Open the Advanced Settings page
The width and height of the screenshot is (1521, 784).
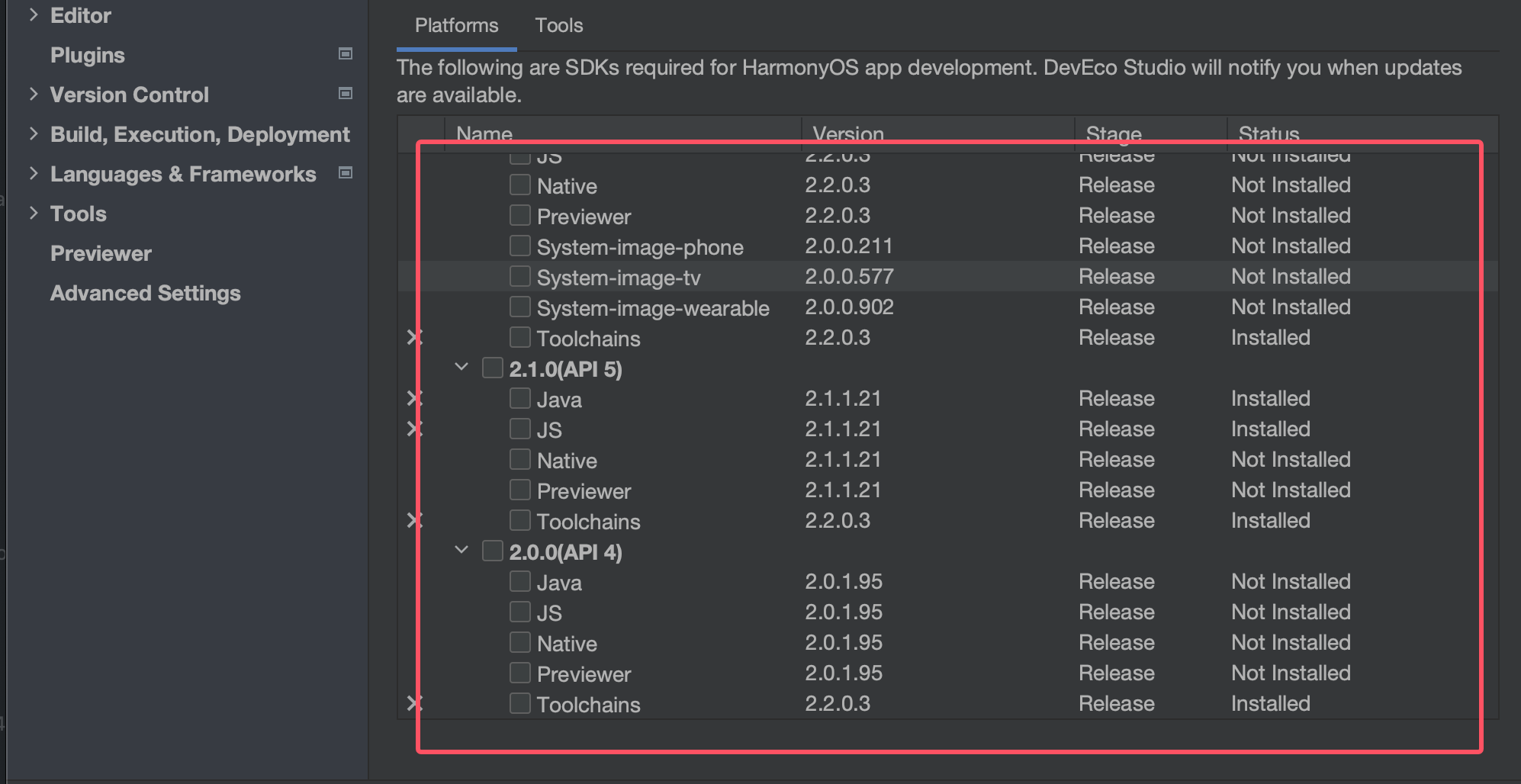pos(146,293)
